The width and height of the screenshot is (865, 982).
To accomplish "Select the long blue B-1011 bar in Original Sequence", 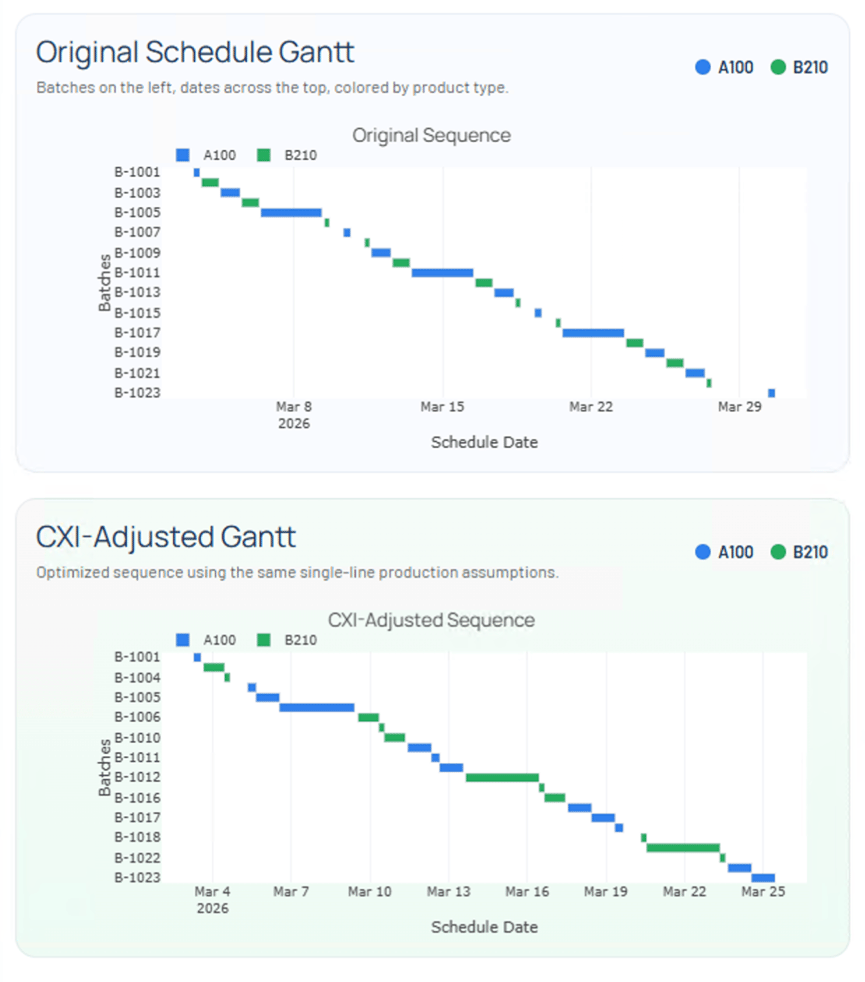I will click(x=442, y=272).
